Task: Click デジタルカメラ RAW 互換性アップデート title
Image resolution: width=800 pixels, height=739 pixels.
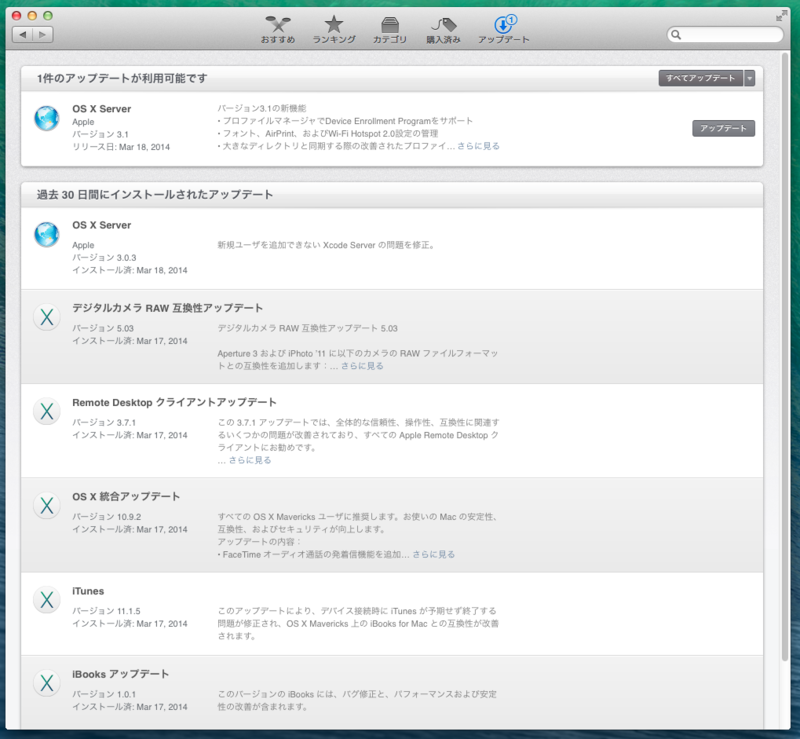Action: (167, 308)
